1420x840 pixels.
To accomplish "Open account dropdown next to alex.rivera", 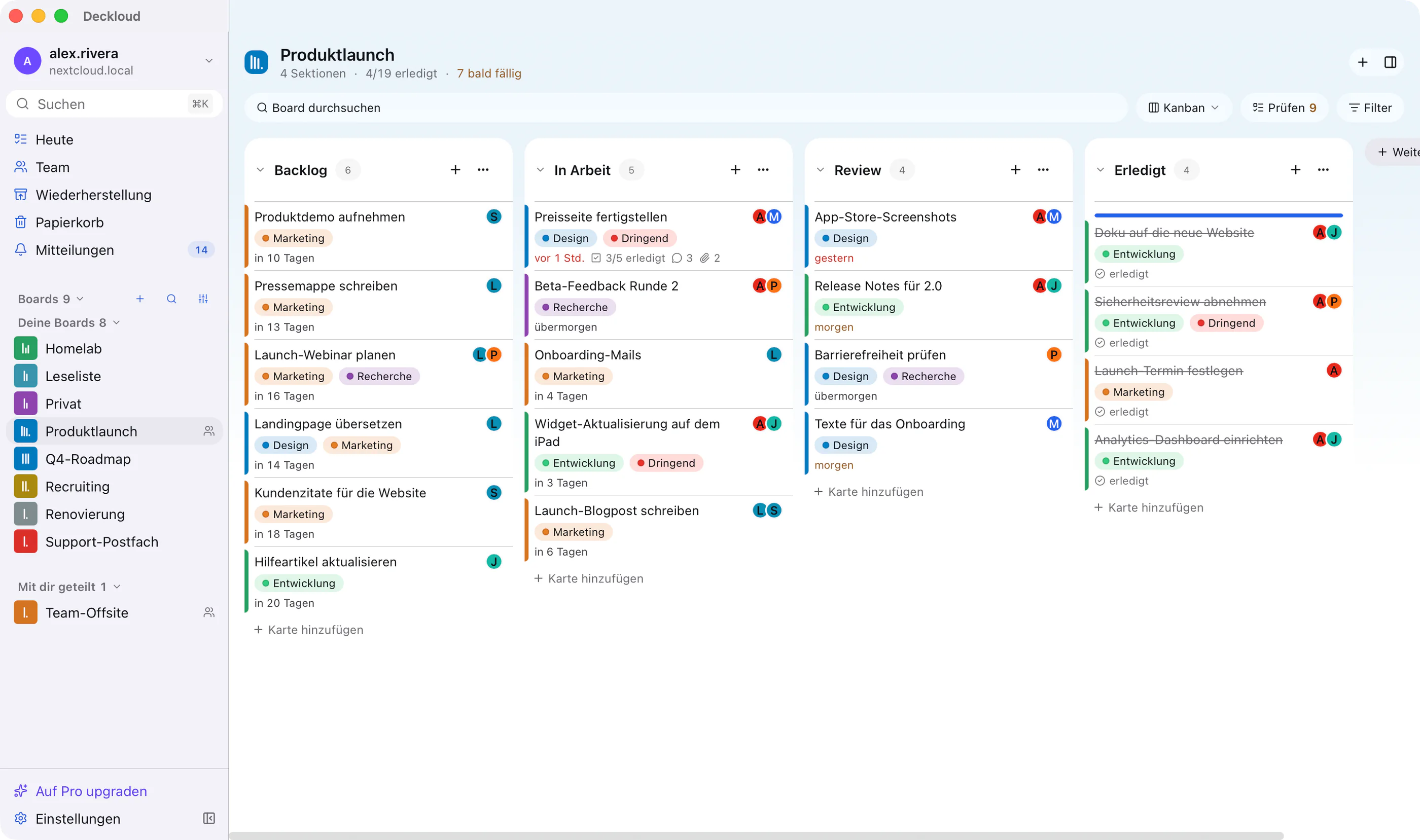I will click(x=209, y=60).
